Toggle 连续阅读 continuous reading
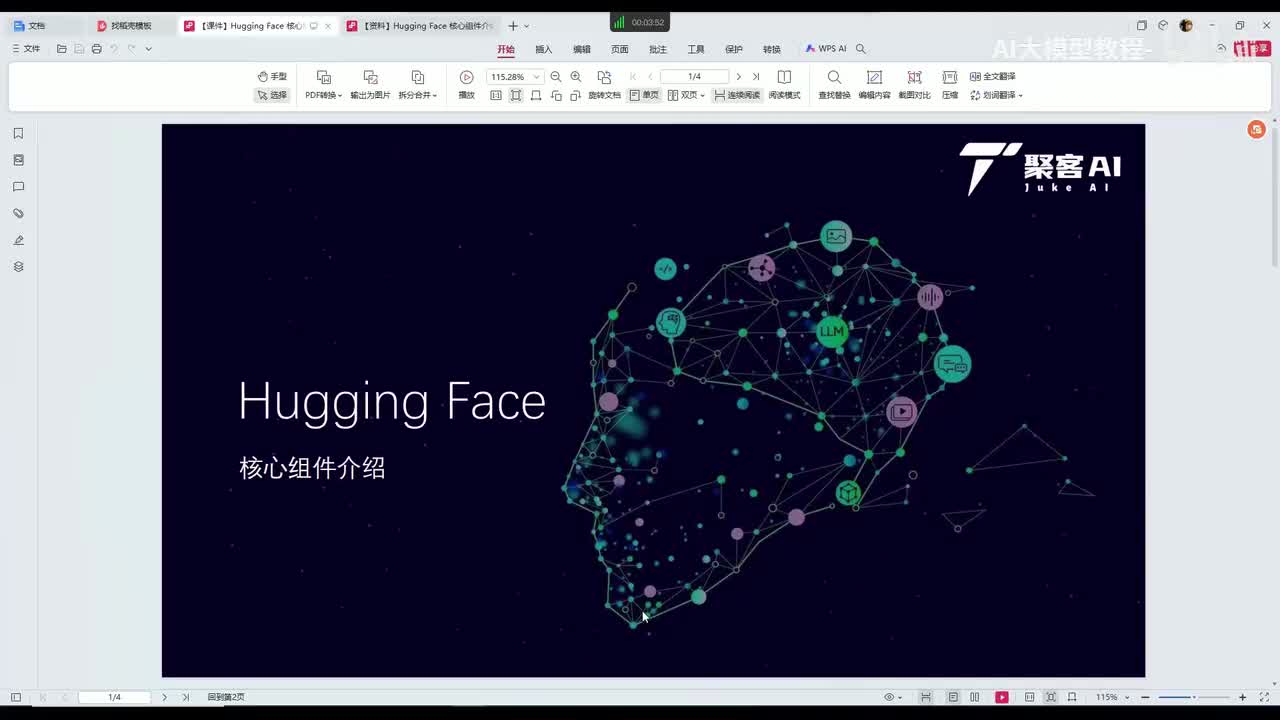The image size is (1280, 720). (x=737, y=95)
